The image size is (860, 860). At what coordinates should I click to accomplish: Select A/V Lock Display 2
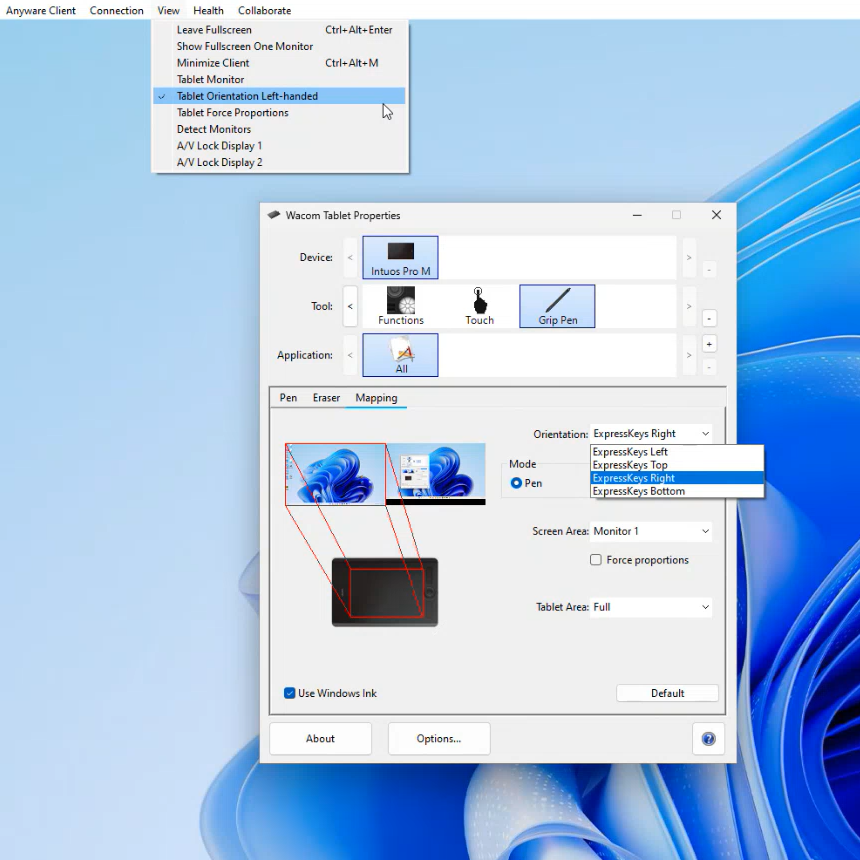pos(279,162)
